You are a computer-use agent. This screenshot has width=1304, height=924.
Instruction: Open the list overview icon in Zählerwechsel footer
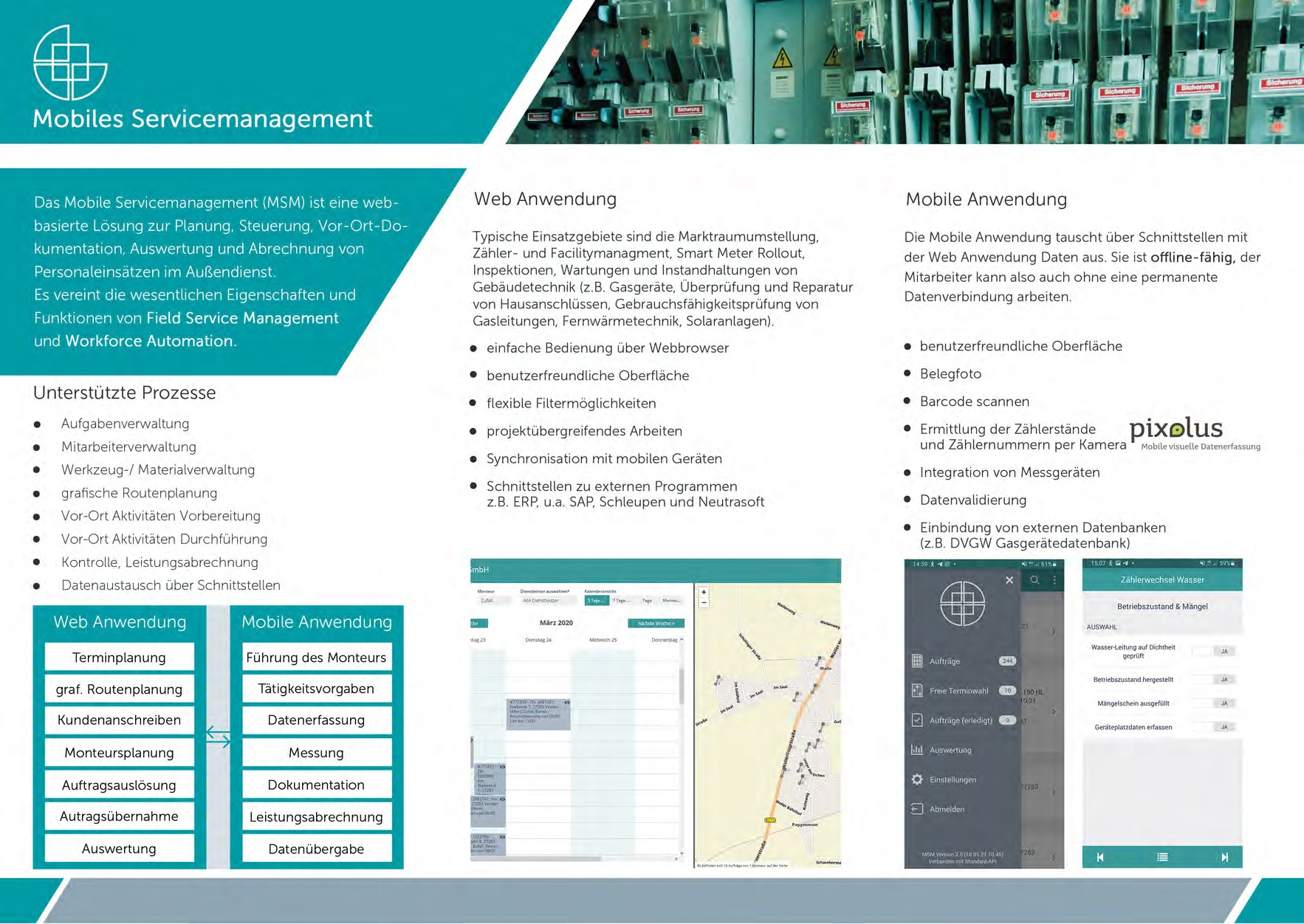pyautogui.click(x=1162, y=857)
